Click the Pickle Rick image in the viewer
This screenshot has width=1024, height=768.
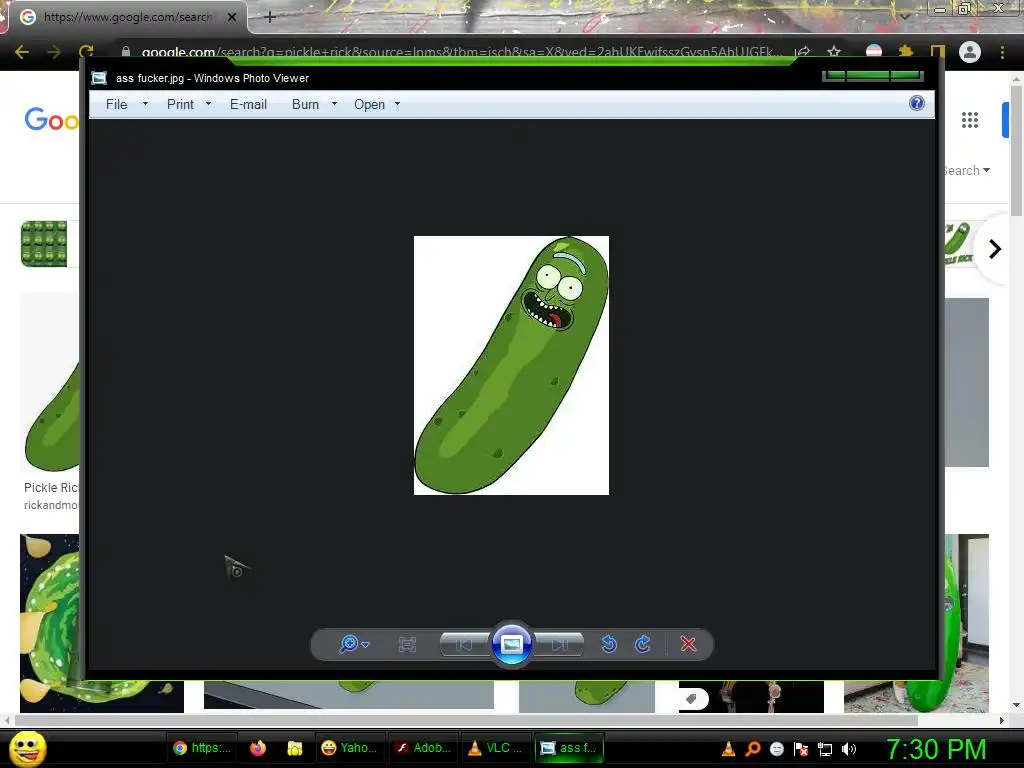(511, 365)
